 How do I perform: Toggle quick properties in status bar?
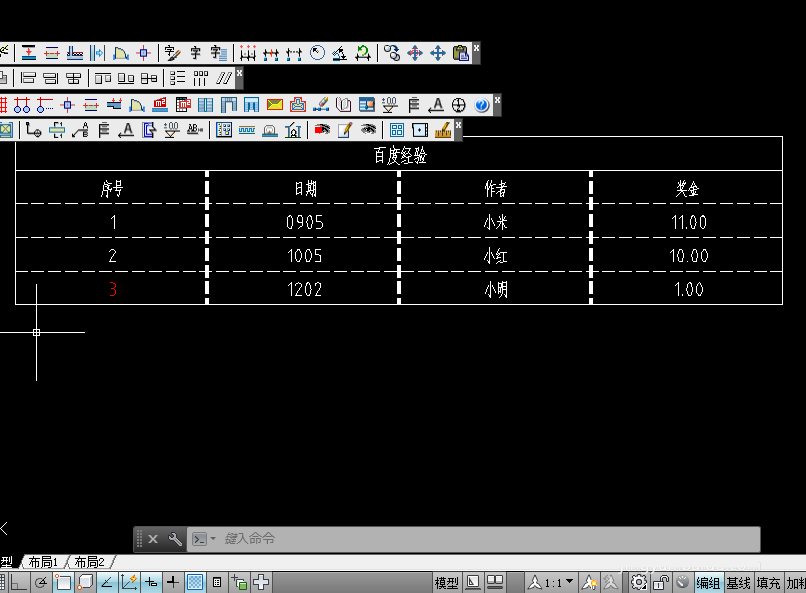point(217,582)
